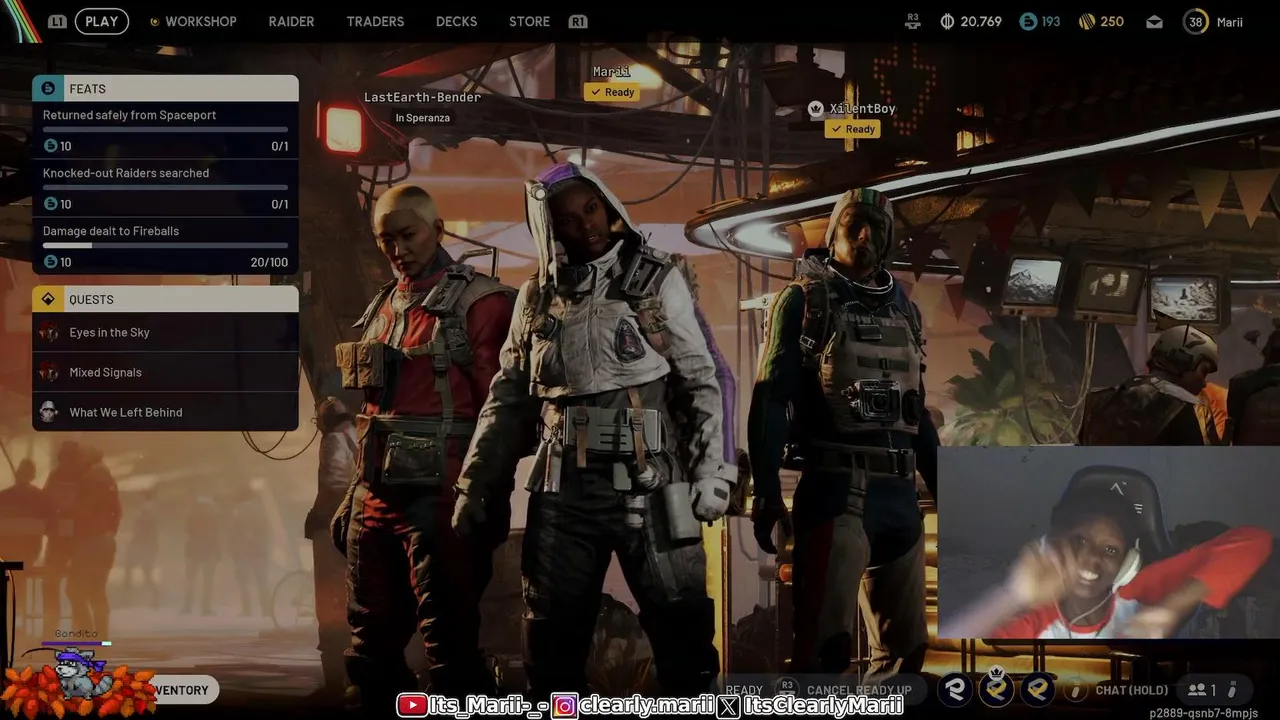Go to the TRADERS tab
The image size is (1280, 720).
click(375, 21)
